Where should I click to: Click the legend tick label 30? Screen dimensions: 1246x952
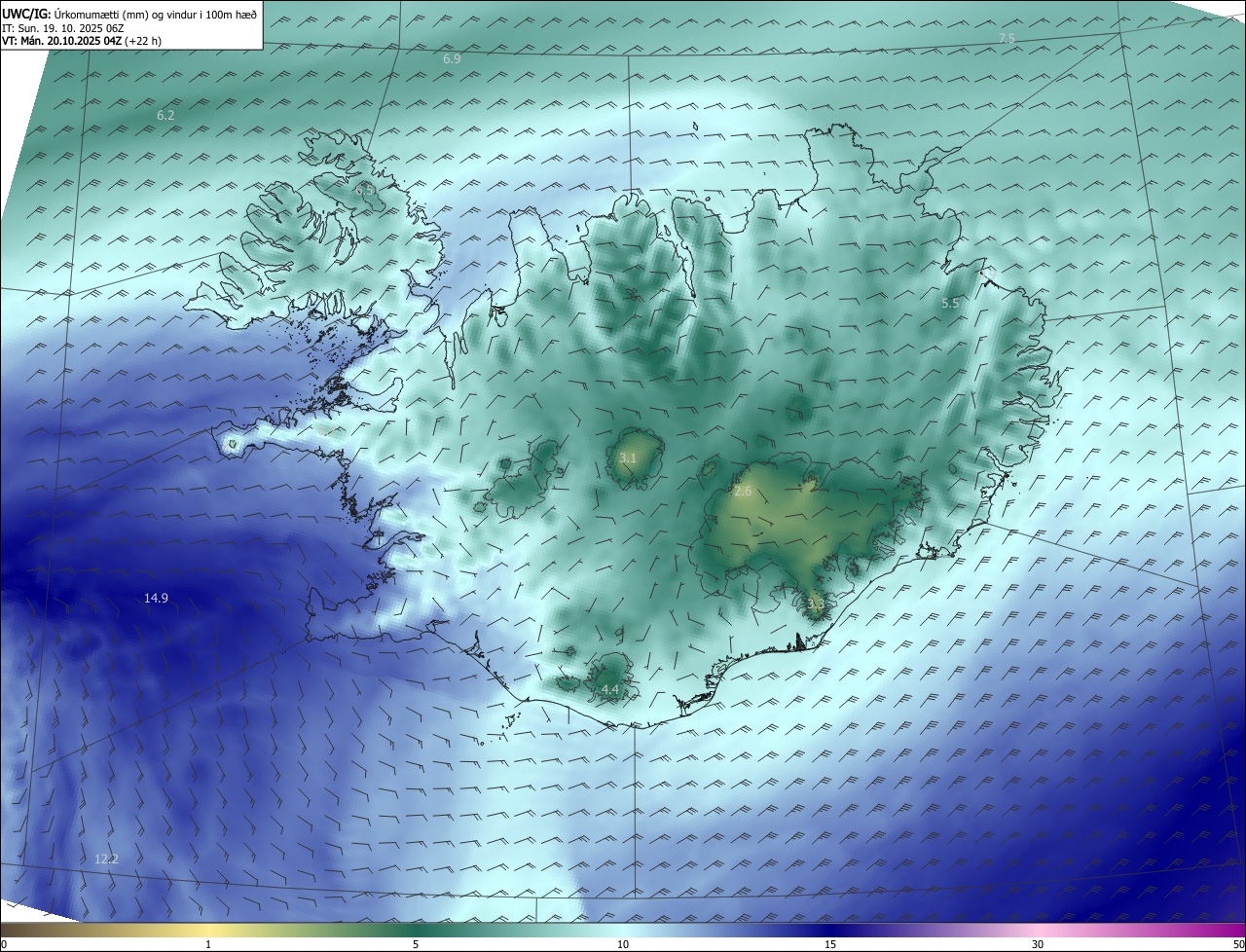coord(1038,944)
